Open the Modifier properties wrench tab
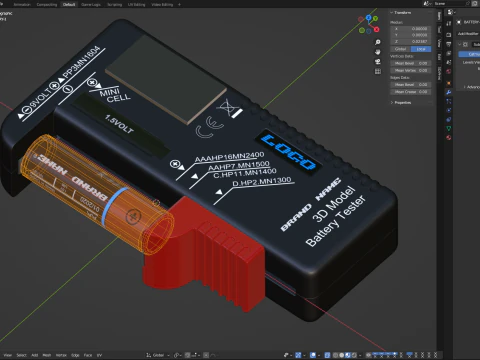 pyautogui.click(x=449, y=92)
